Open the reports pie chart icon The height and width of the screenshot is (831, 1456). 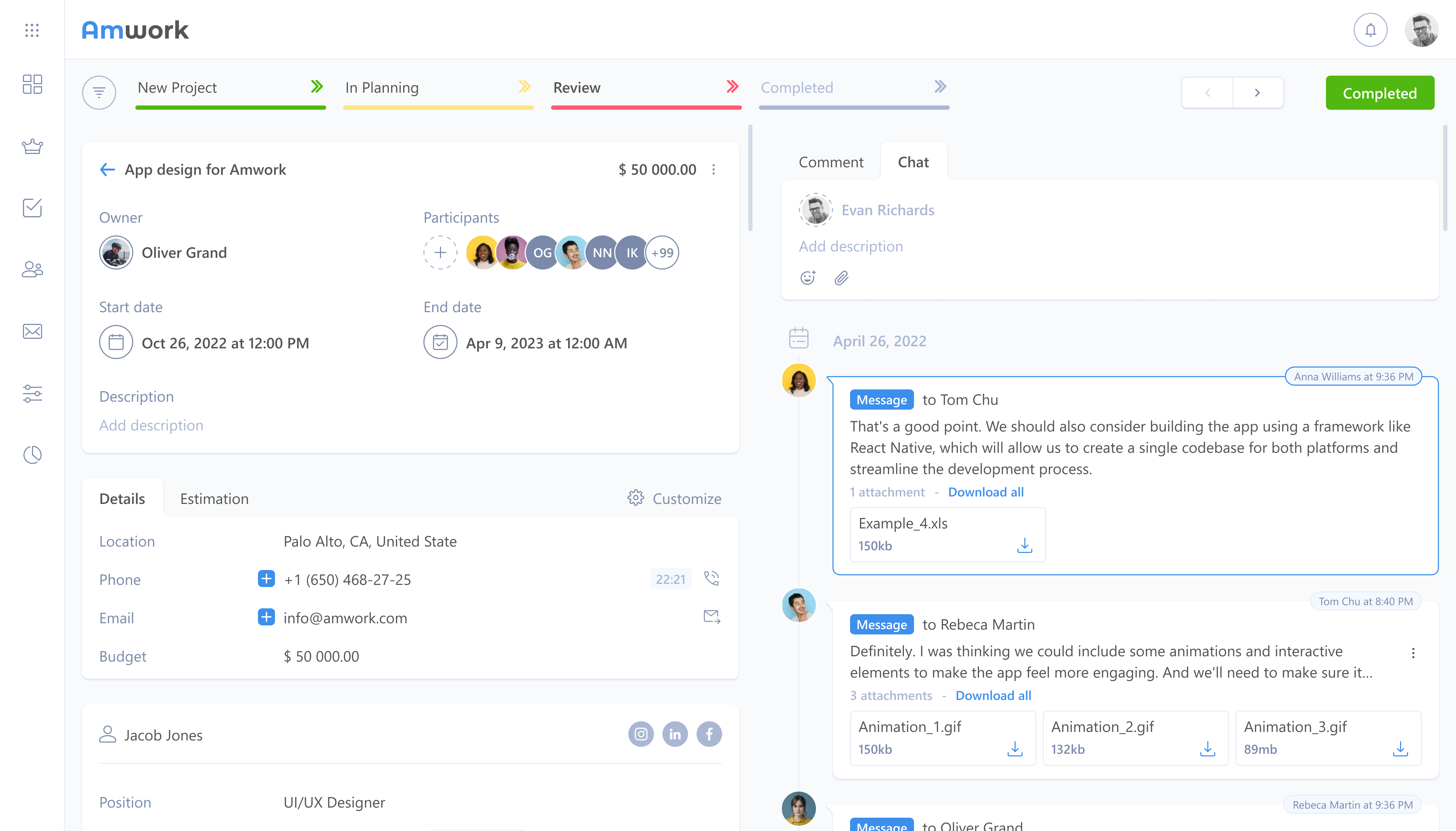(32, 455)
